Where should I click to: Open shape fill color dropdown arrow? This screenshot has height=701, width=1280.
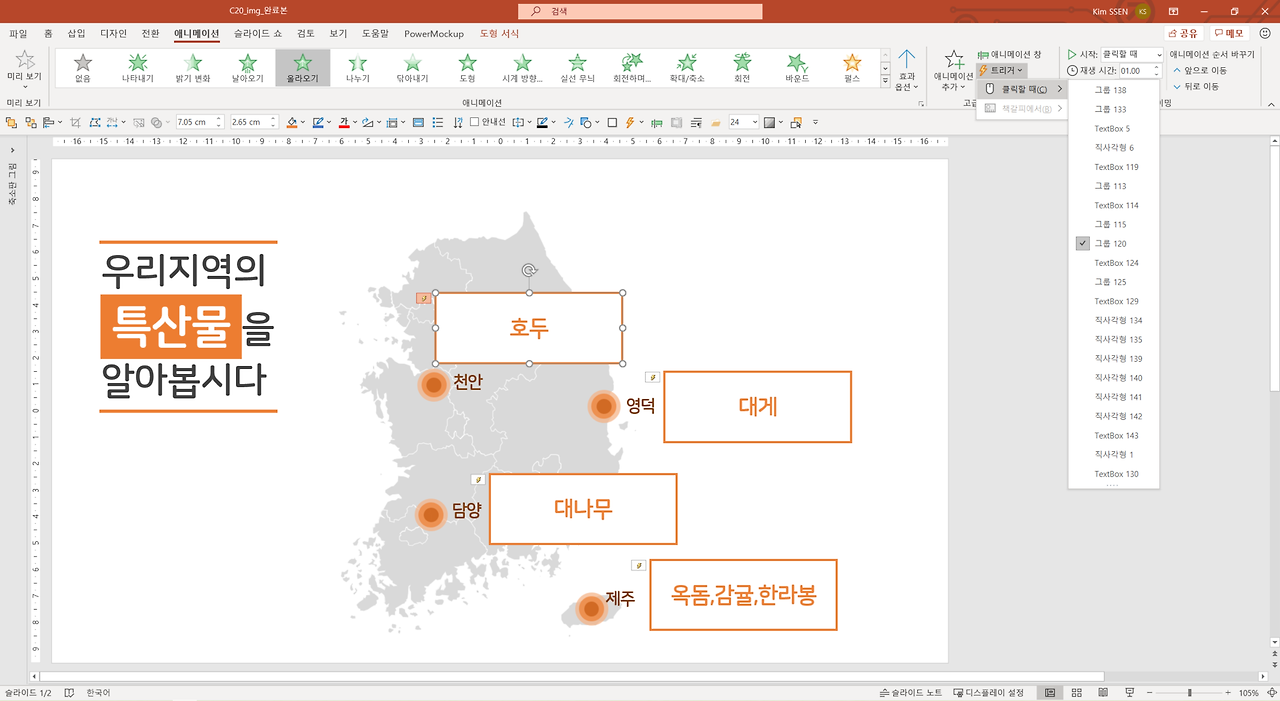(x=304, y=122)
